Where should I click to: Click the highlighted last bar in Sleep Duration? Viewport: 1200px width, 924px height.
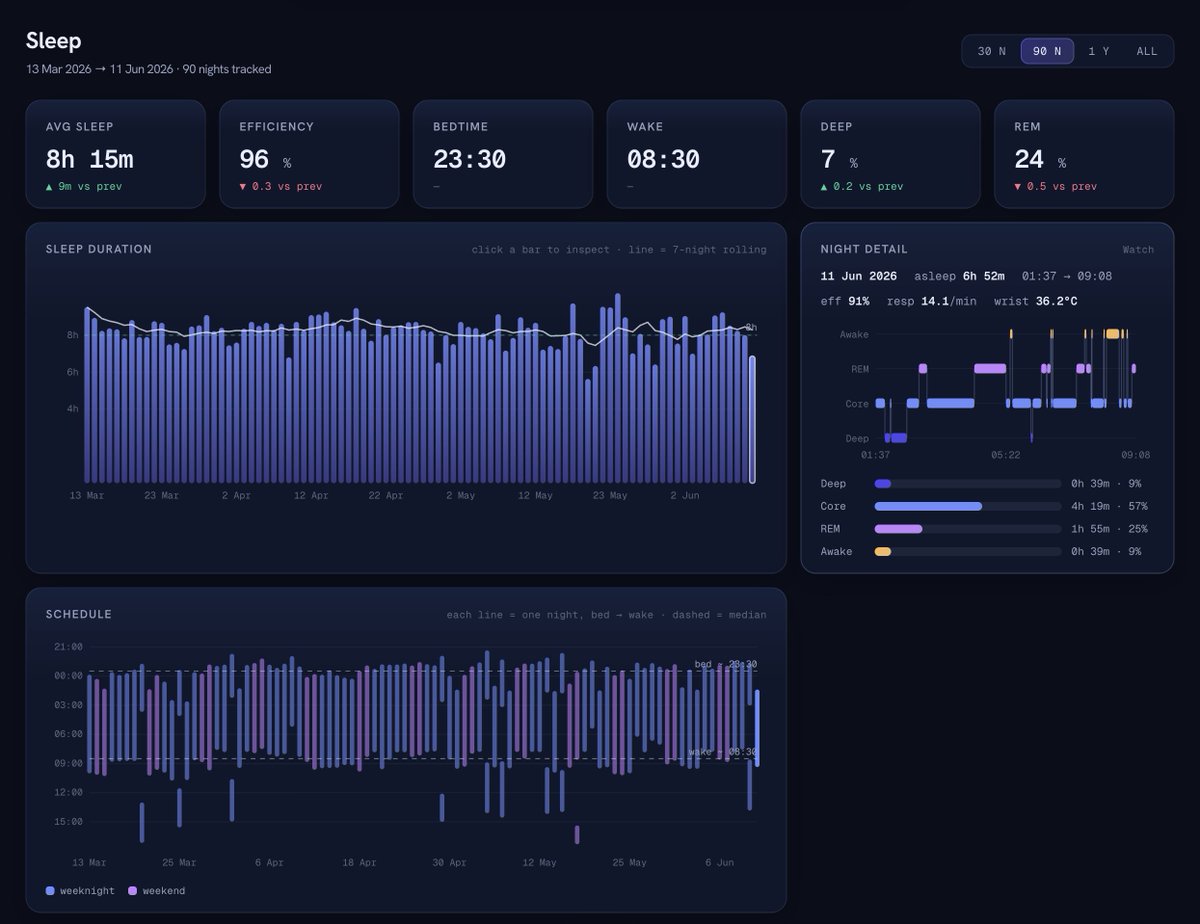[753, 420]
